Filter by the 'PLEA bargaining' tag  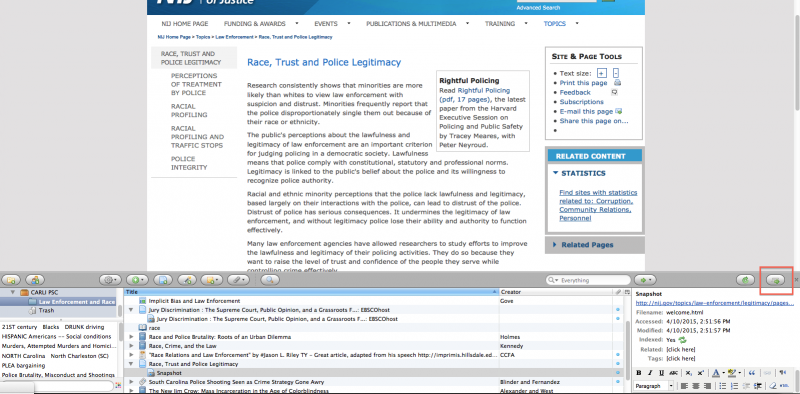tap(23, 365)
